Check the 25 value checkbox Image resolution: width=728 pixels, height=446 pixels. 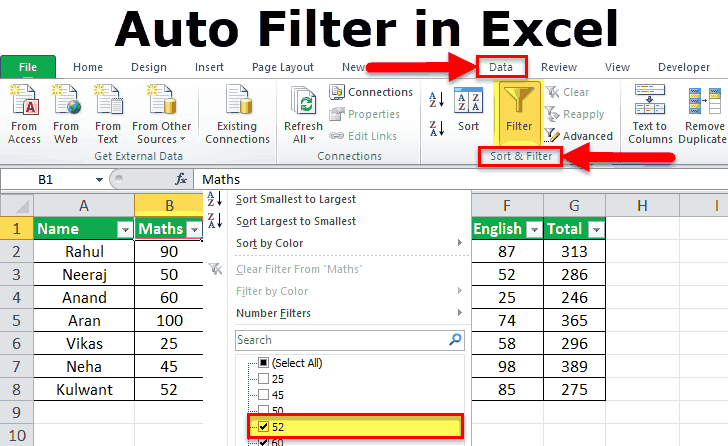coord(263,379)
